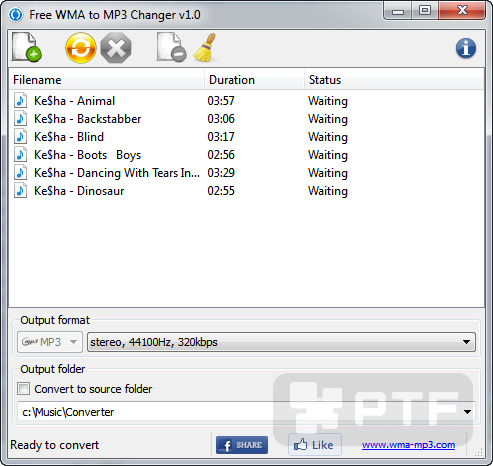Viewport: 493px width, 466px height.
Task: Click the 02:55 duration cell
Action: (221, 191)
